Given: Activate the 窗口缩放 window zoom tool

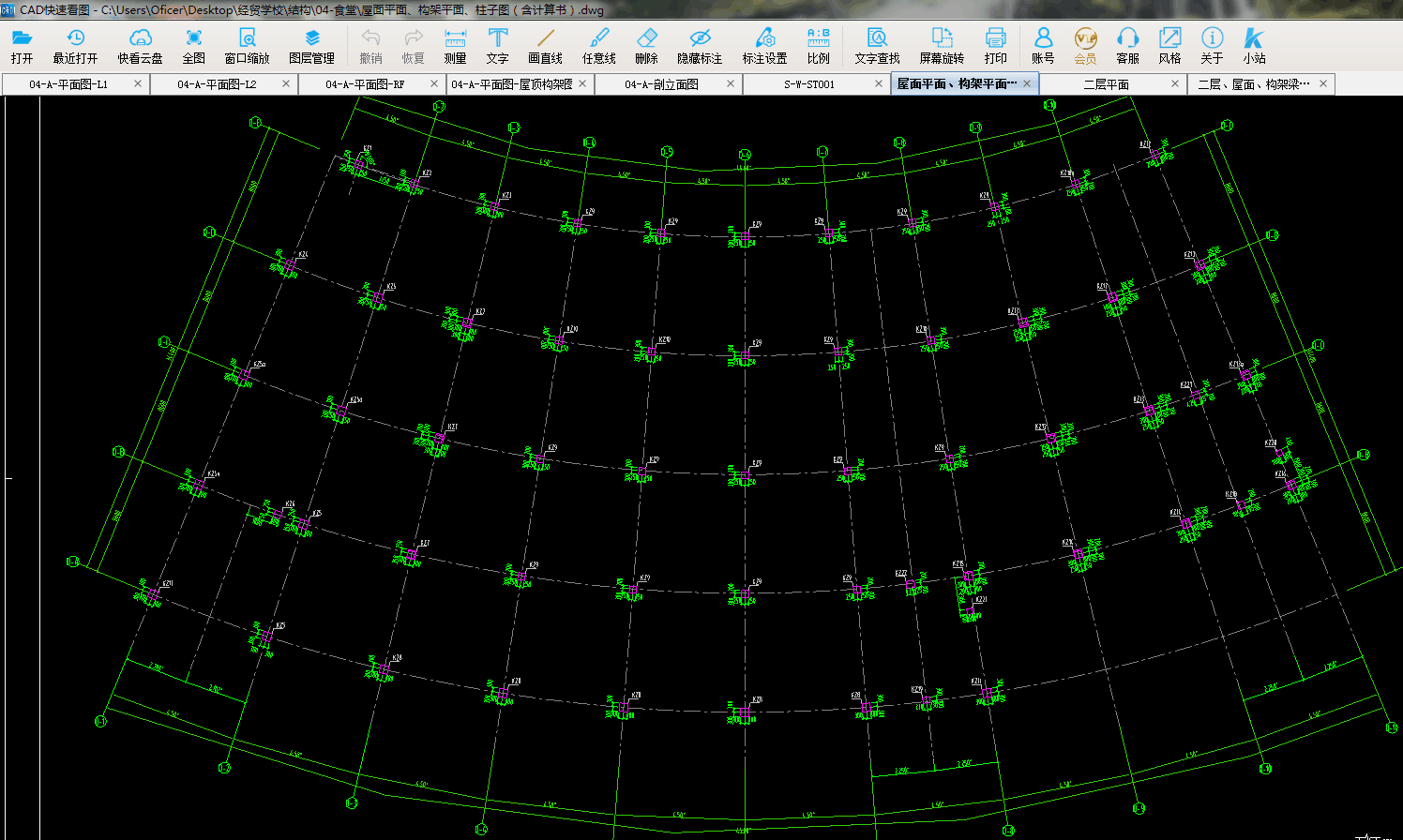Looking at the screenshot, I should point(248,46).
